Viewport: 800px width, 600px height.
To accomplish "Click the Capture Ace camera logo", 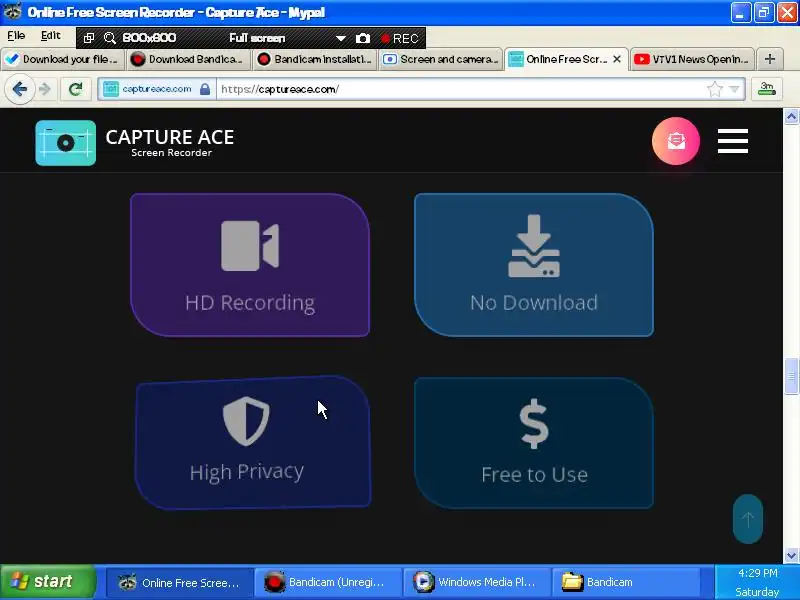I will [65, 143].
